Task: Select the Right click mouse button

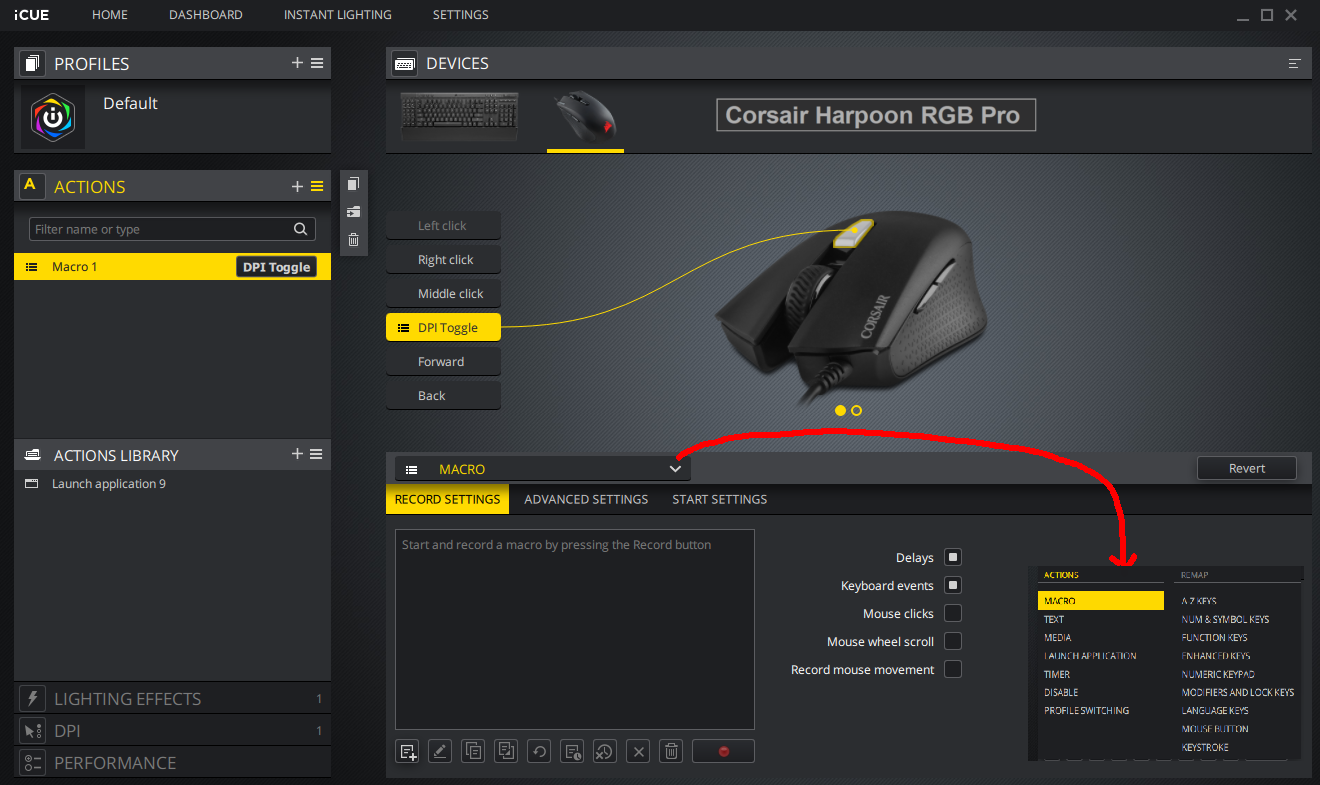Action: click(443, 260)
